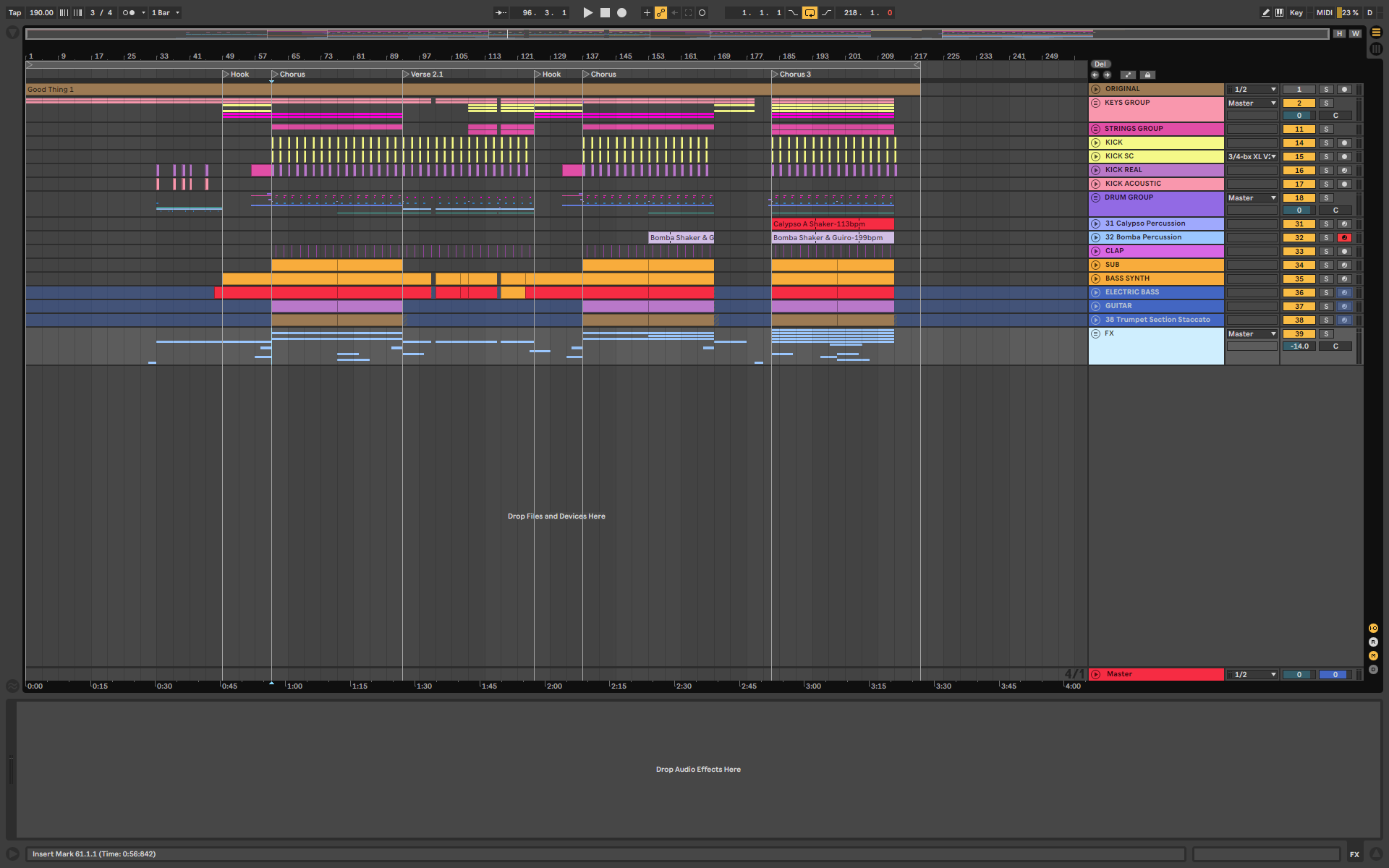Image resolution: width=1389 pixels, height=868 pixels.
Task: Click the Tap tempo button
Action: pos(14,12)
